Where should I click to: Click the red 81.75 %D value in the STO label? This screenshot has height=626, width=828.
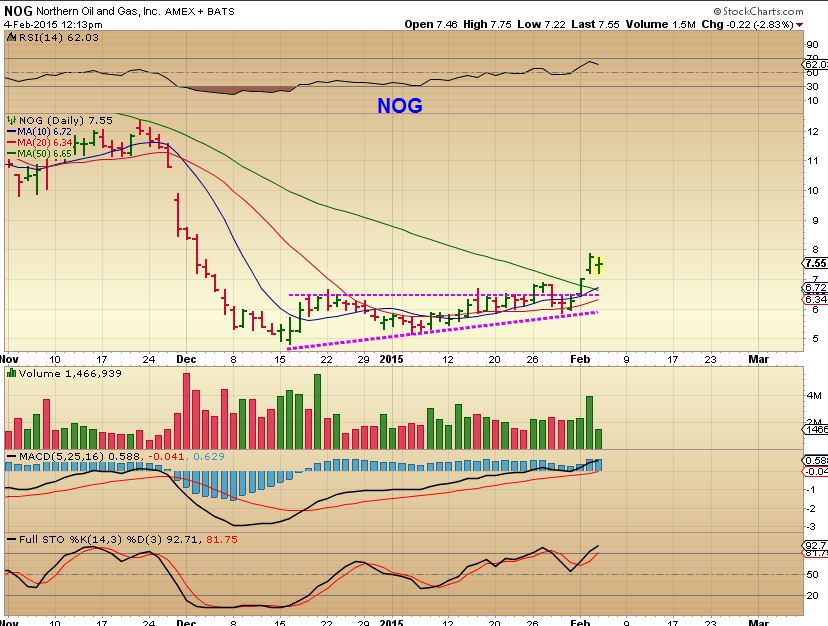pos(222,539)
